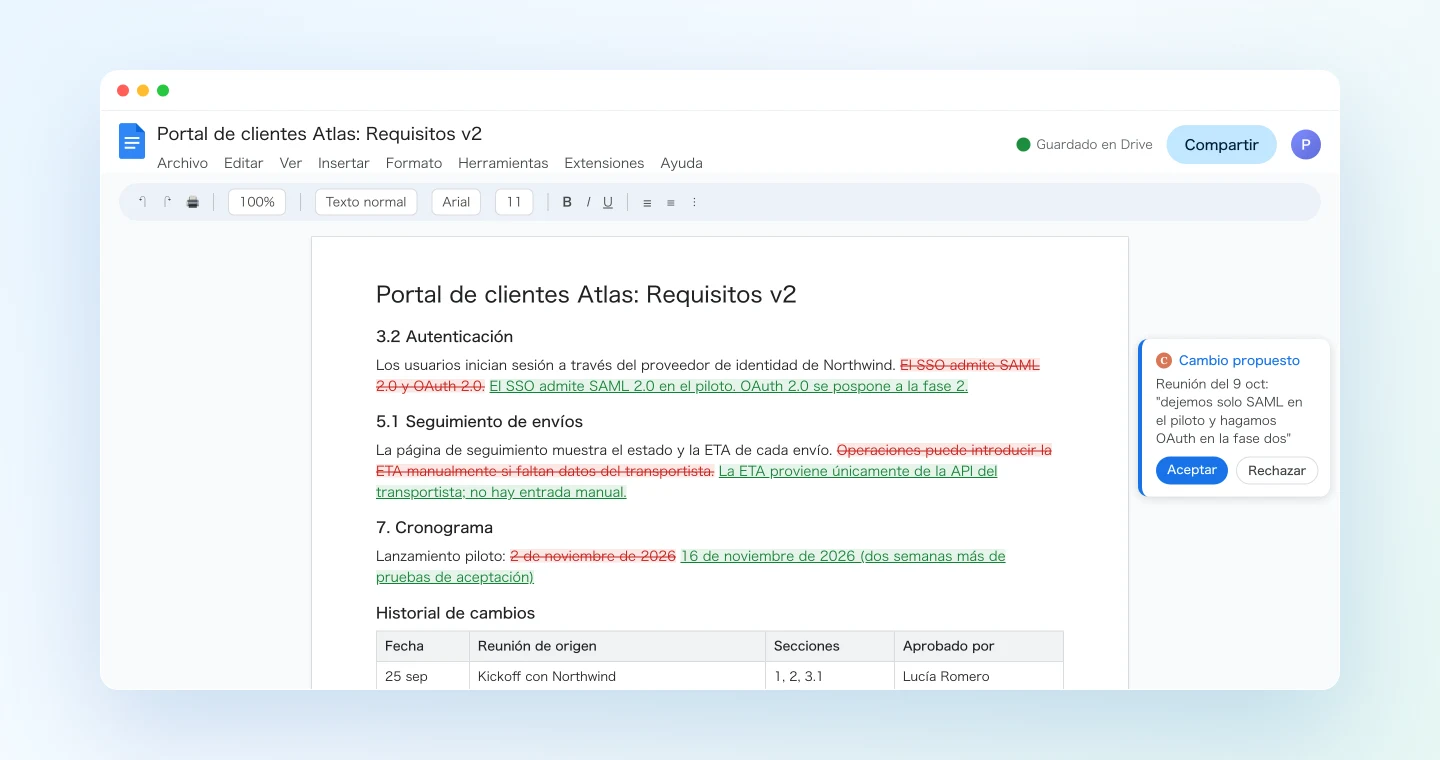This screenshot has width=1440, height=760.
Task: Click the document title in the header
Action: 320,134
